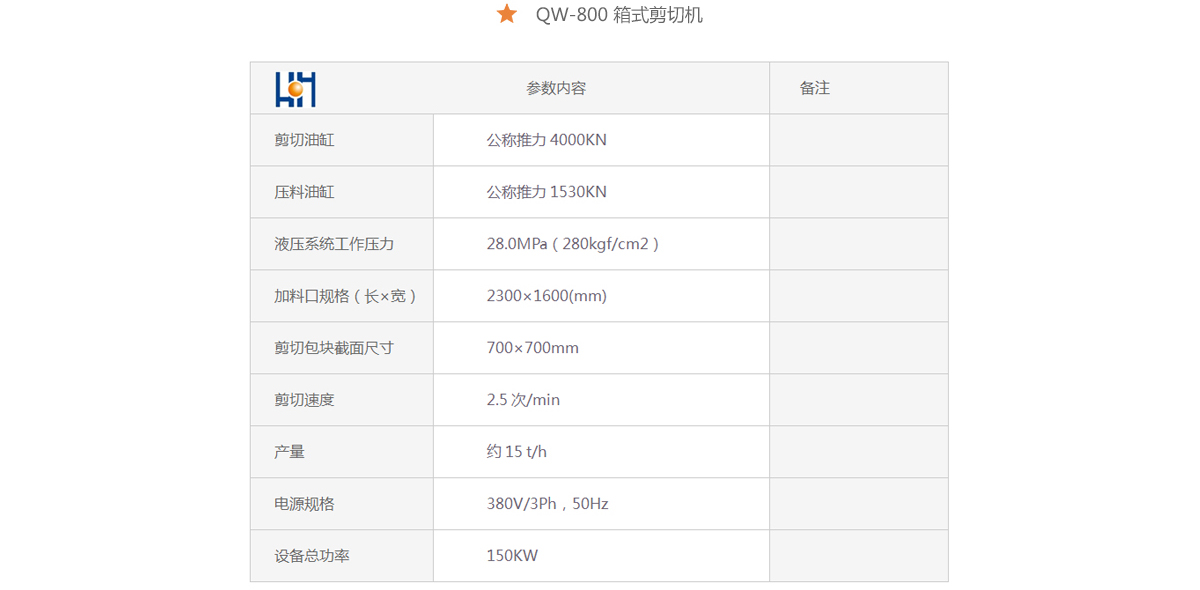This screenshot has width=1200, height=590.
Task: Select the 电源规格 row label
Action: (x=304, y=504)
